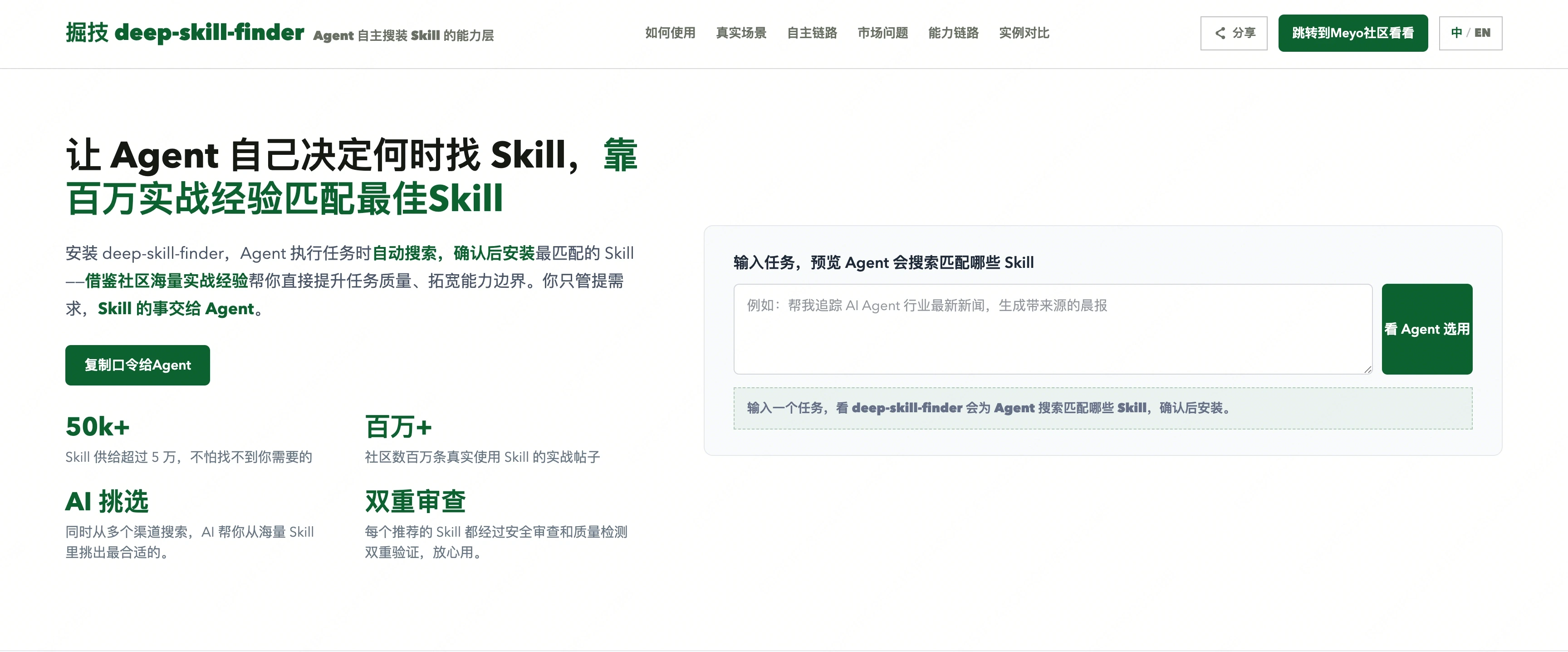This screenshot has height=652, width=1568.
Task: Click 看 Agent 选用 button
Action: click(1427, 329)
